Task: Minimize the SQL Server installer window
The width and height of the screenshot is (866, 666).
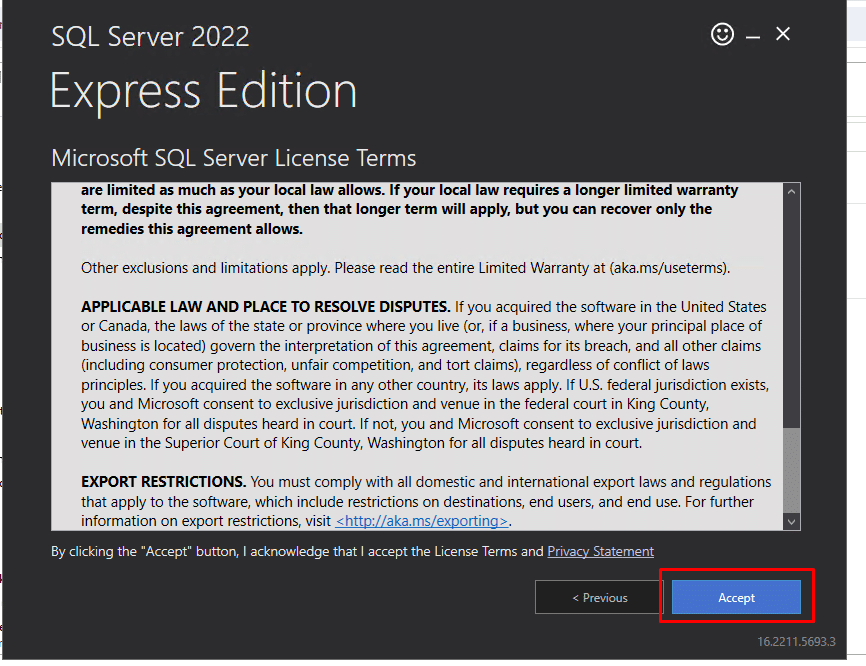Action: 753,36
